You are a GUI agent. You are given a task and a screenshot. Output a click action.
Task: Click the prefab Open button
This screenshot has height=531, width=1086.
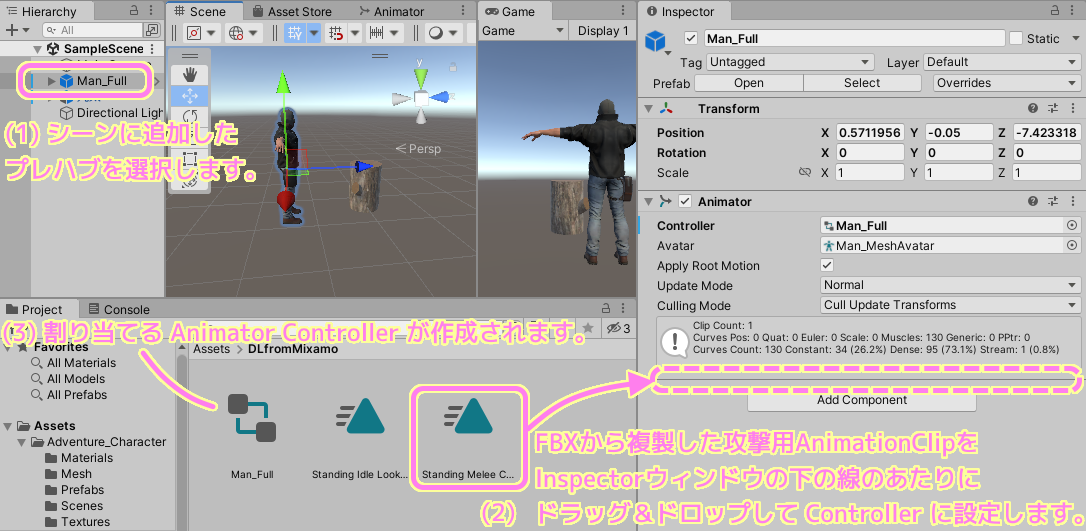(x=748, y=83)
